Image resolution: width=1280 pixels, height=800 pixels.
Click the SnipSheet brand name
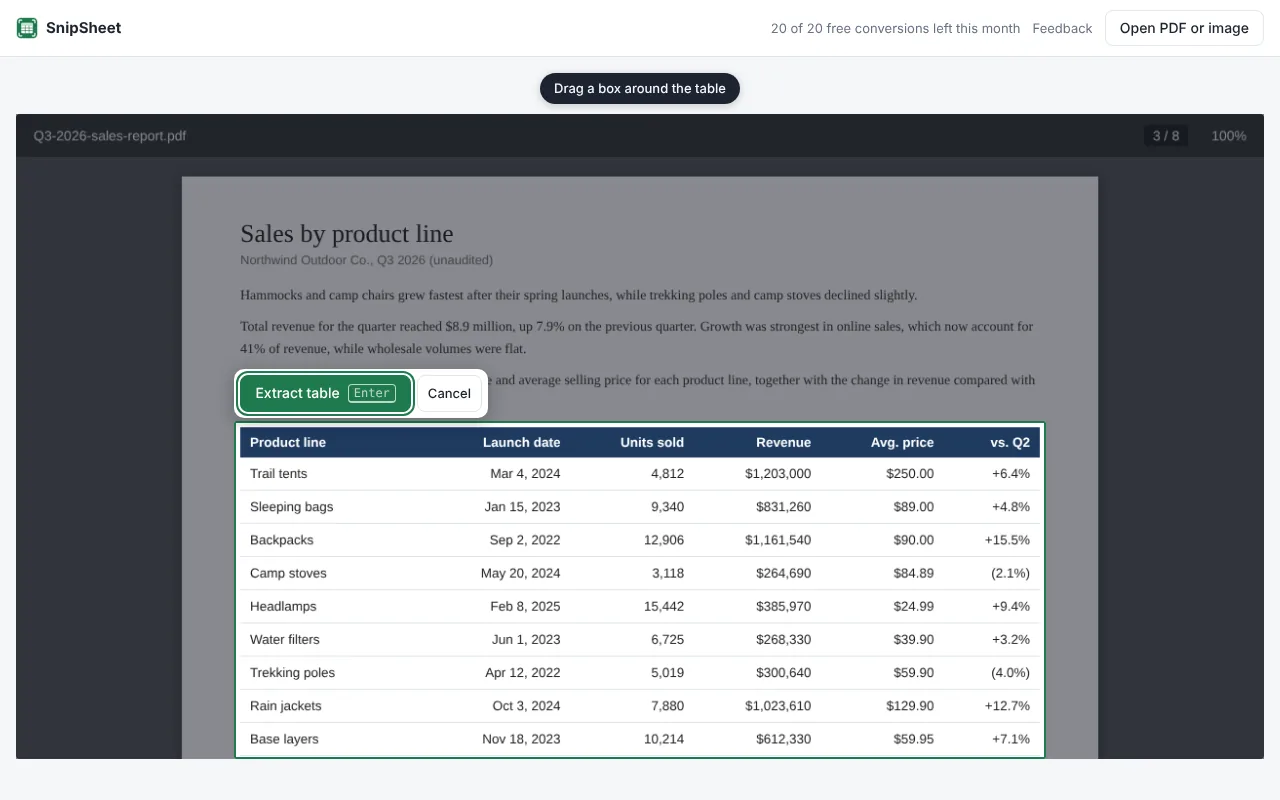[x=84, y=28]
